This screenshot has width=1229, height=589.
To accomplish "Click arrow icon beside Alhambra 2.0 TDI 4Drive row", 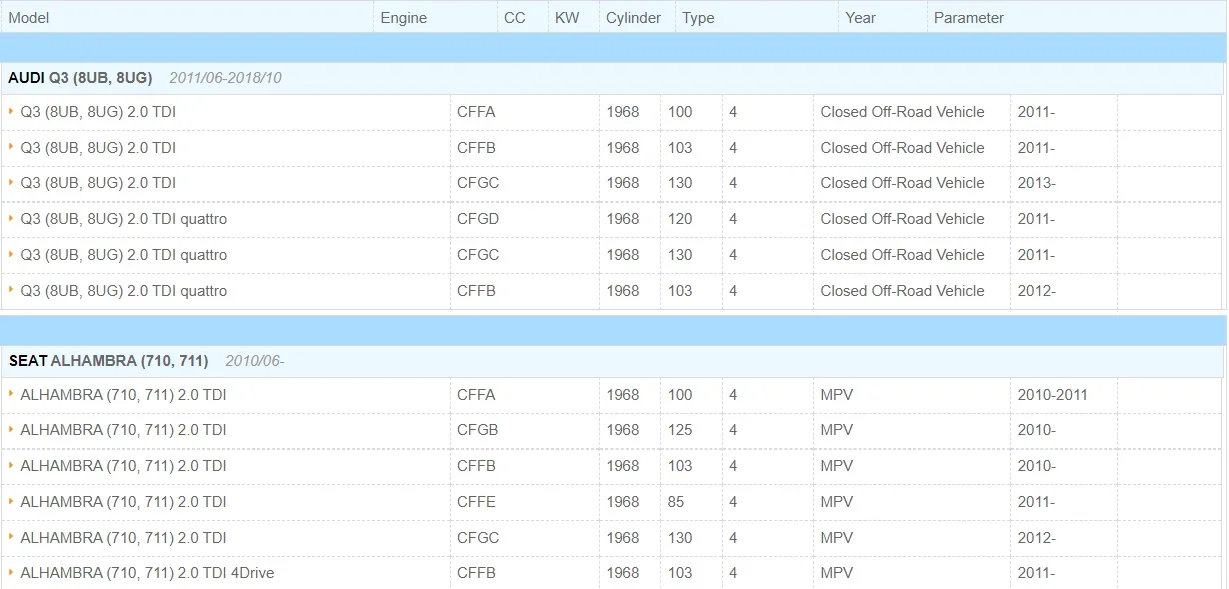I will pos(11,573).
